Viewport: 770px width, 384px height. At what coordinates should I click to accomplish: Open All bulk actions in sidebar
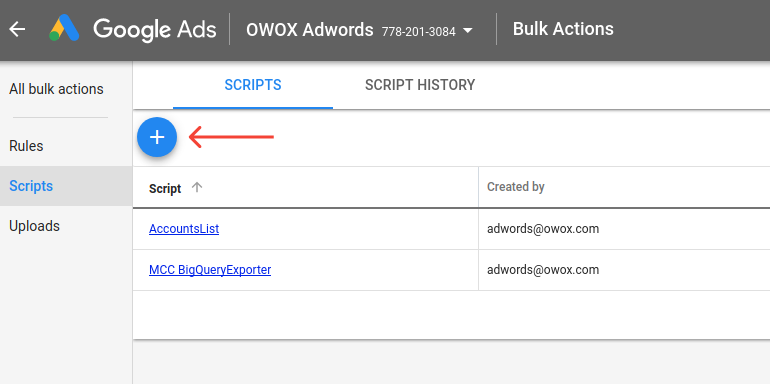click(56, 89)
